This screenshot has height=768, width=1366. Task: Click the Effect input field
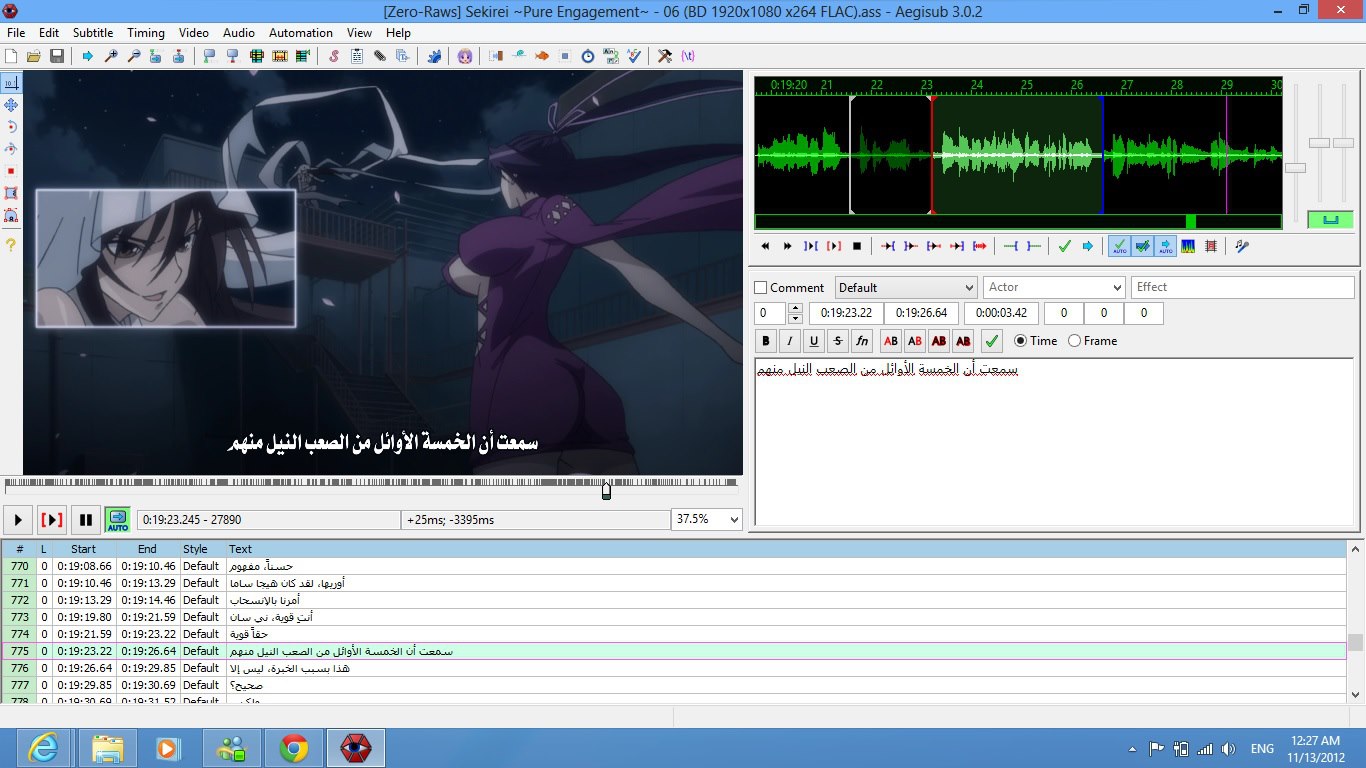[x=1243, y=288]
